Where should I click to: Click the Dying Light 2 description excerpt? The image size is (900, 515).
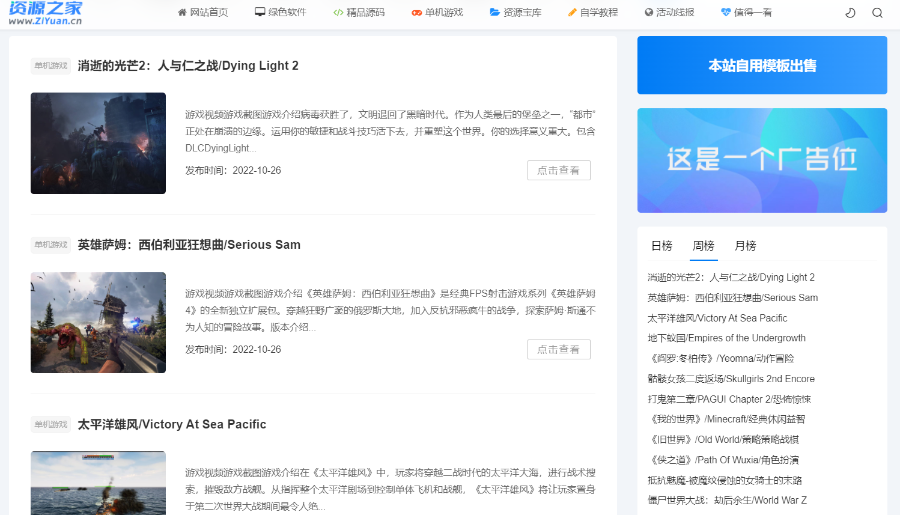coord(390,131)
